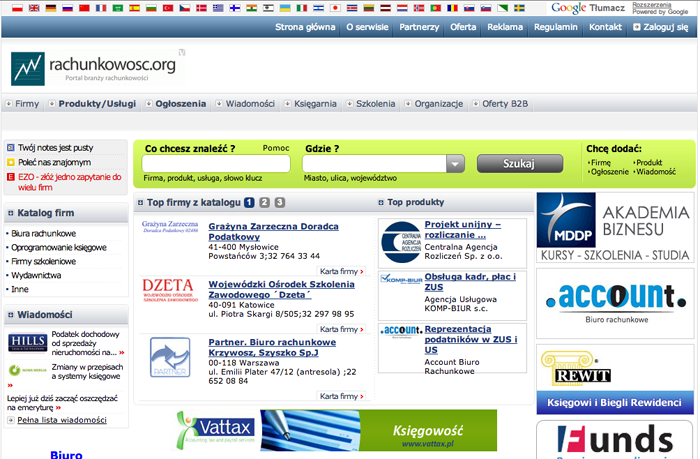Select the Danish flag language icon
This screenshot has width=700, height=459.
coord(201,8)
